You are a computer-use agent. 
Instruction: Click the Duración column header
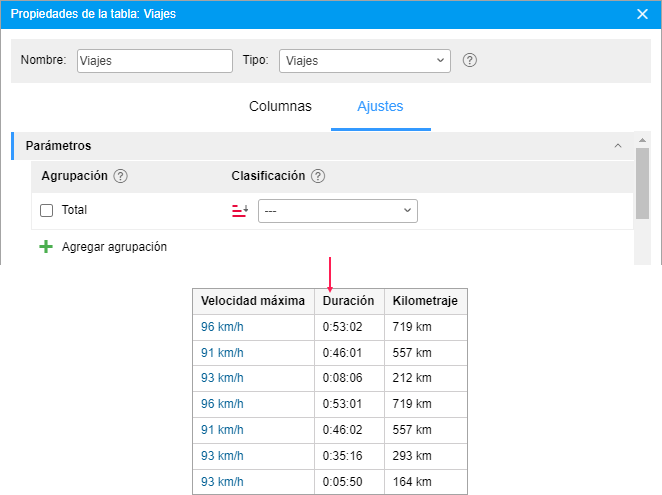click(348, 301)
